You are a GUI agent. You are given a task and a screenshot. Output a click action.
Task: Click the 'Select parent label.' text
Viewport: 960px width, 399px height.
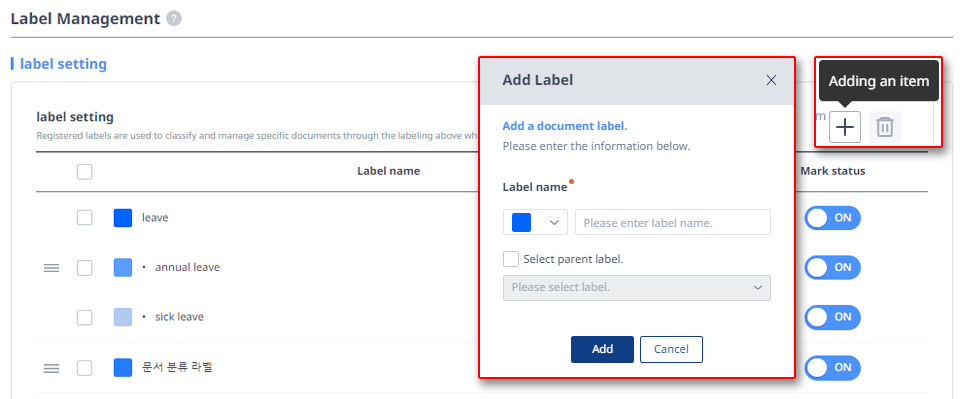pyautogui.click(x=573, y=259)
